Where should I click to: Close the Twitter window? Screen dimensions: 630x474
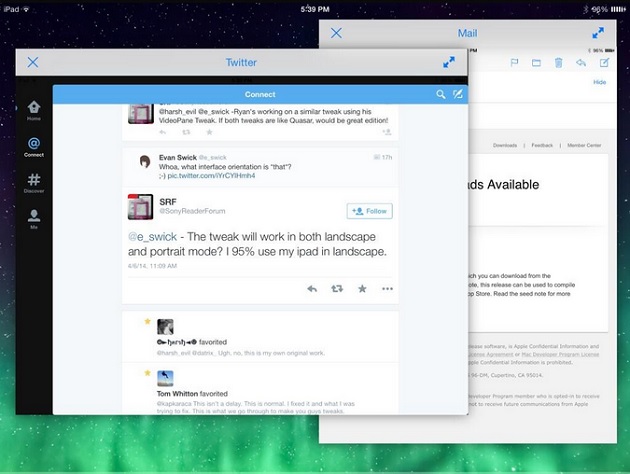click(x=33, y=62)
